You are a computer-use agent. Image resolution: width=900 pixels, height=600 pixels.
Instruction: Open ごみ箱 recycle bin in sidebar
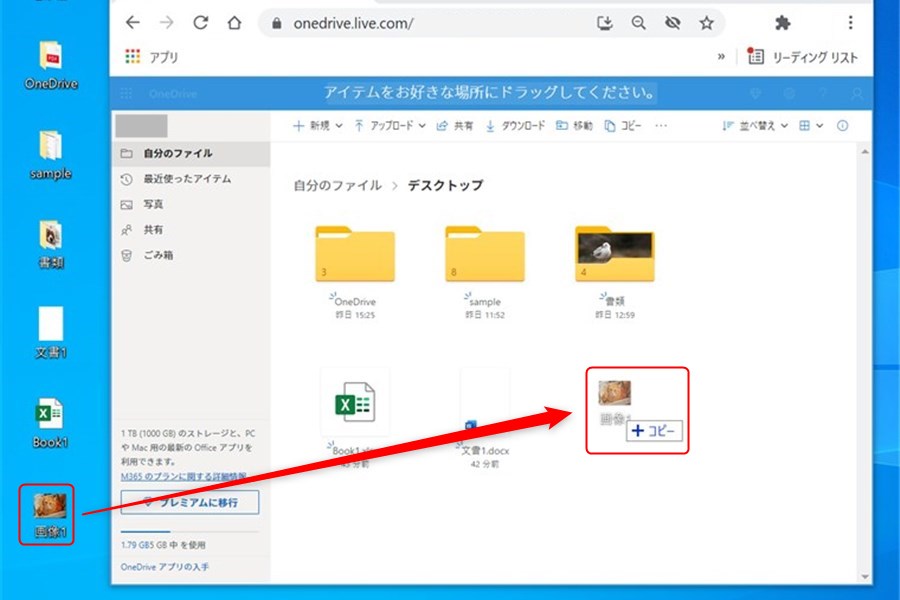[x=158, y=255]
